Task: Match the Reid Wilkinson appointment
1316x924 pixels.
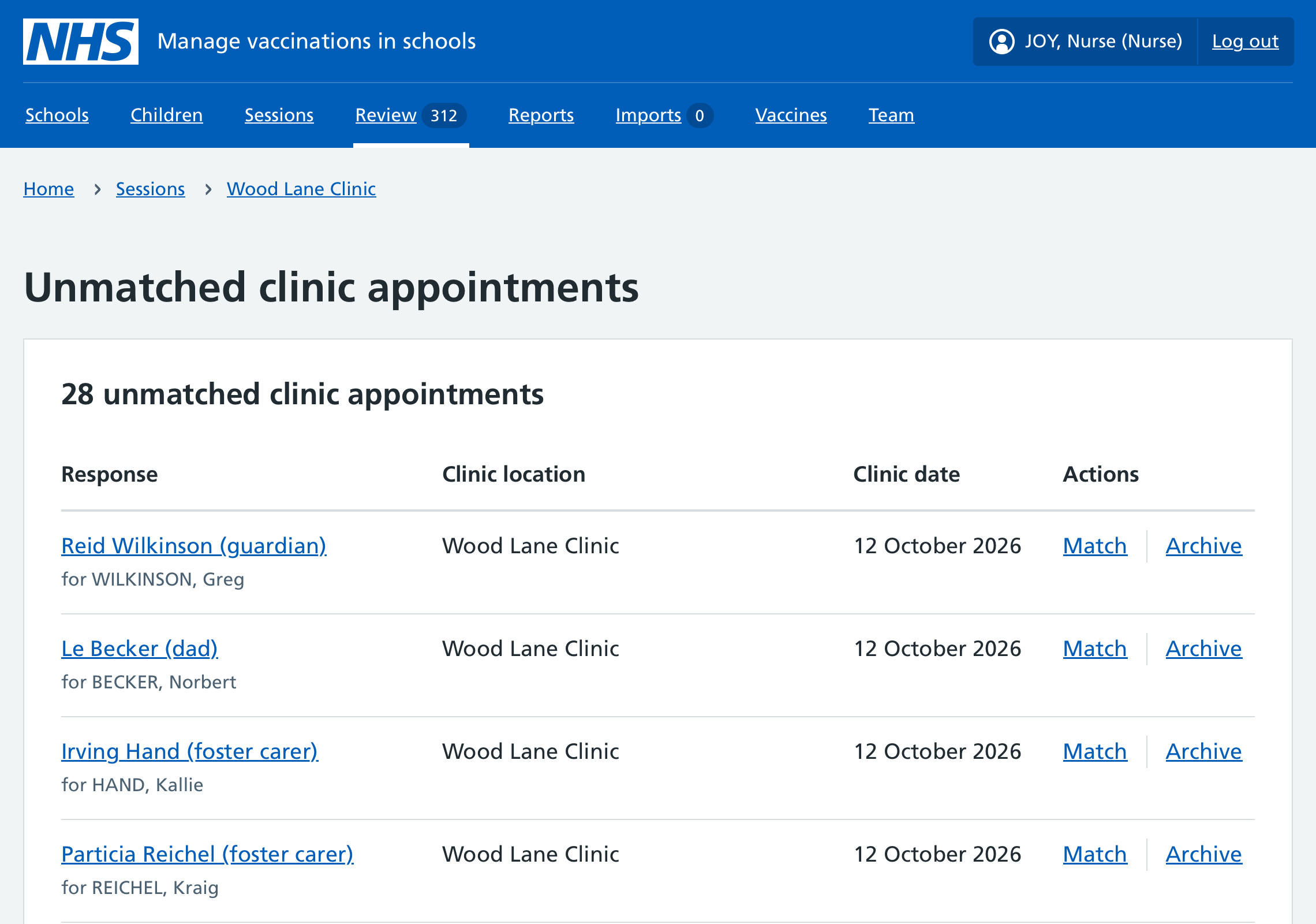Action: 1095,546
